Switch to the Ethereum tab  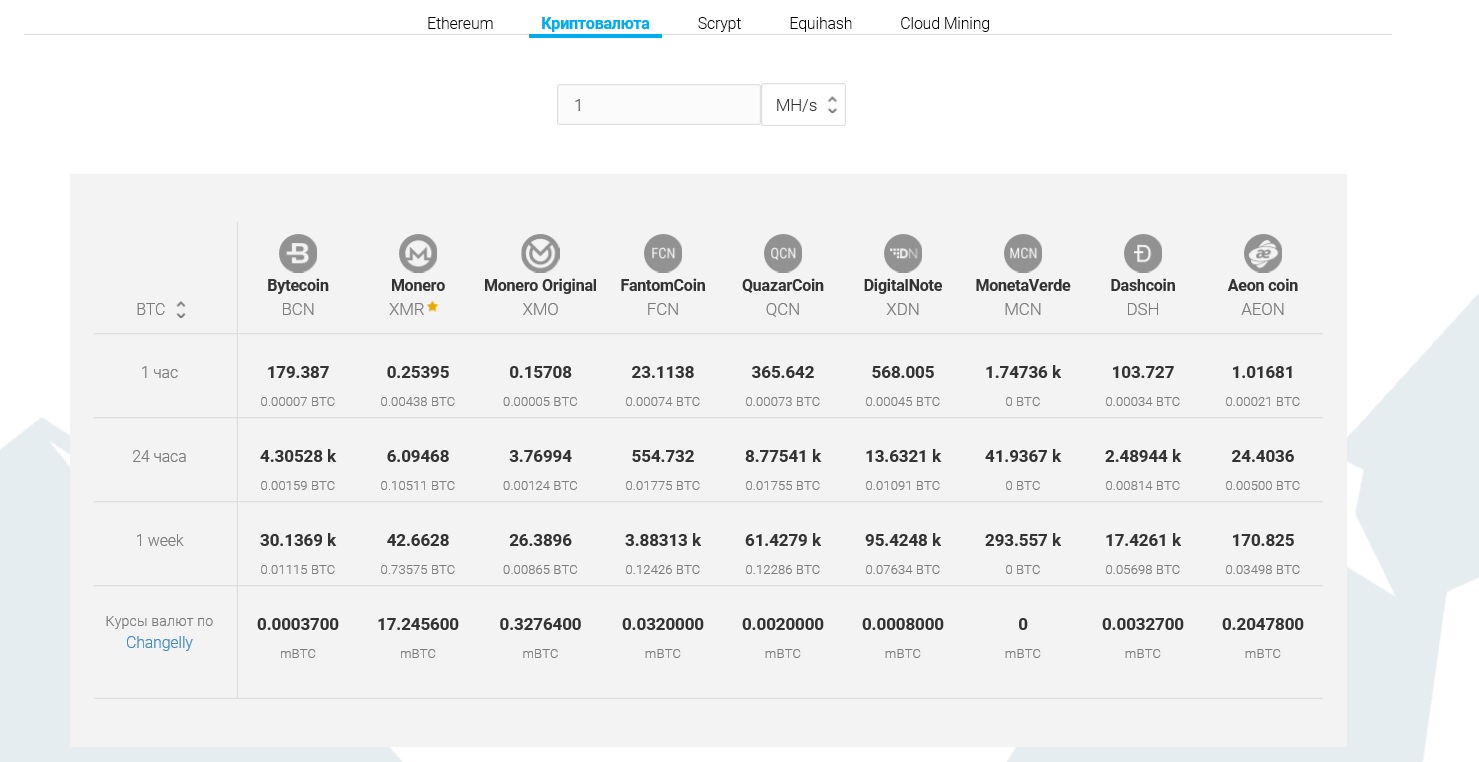(x=460, y=23)
